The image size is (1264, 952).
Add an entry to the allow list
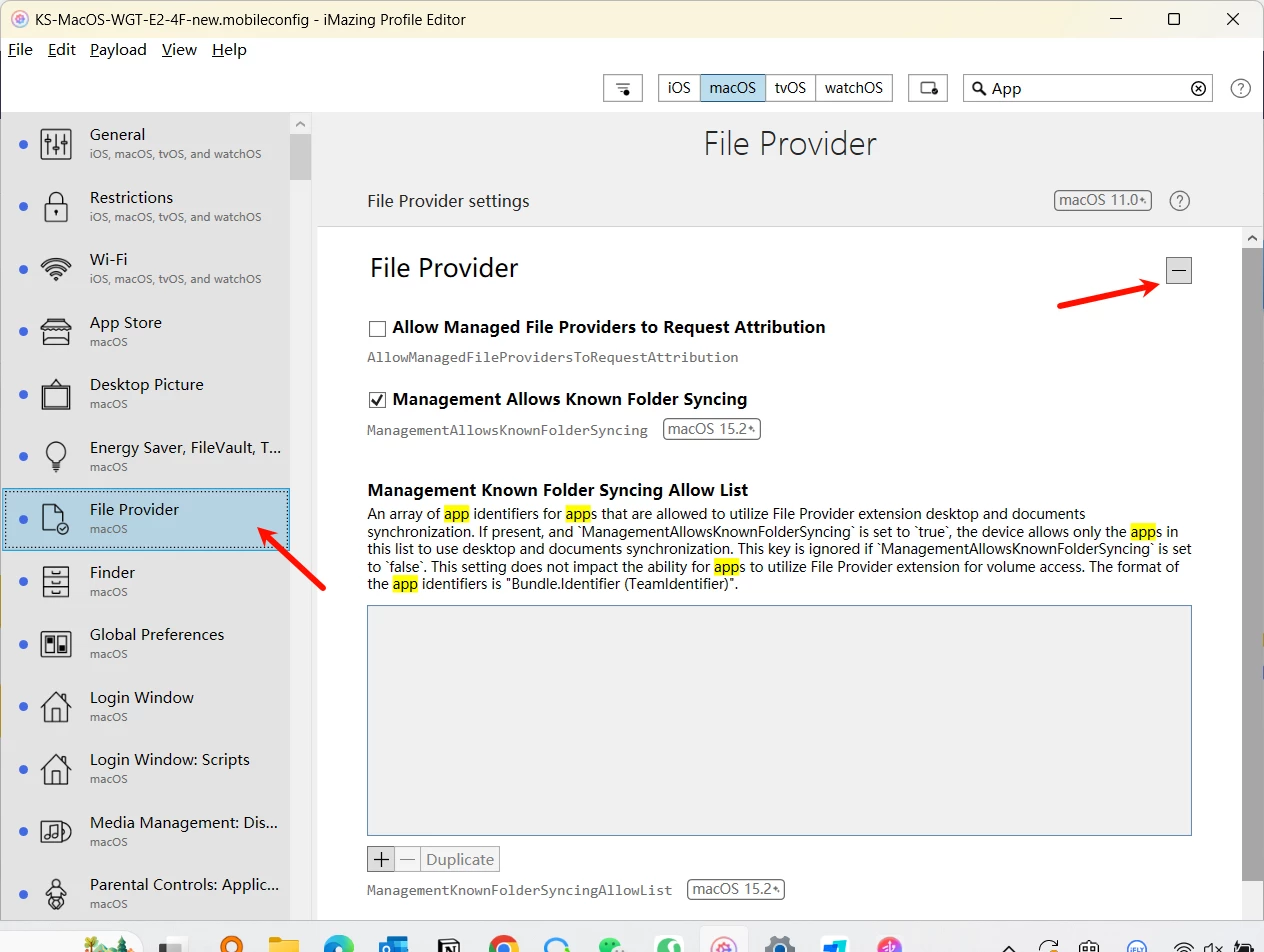[x=381, y=859]
